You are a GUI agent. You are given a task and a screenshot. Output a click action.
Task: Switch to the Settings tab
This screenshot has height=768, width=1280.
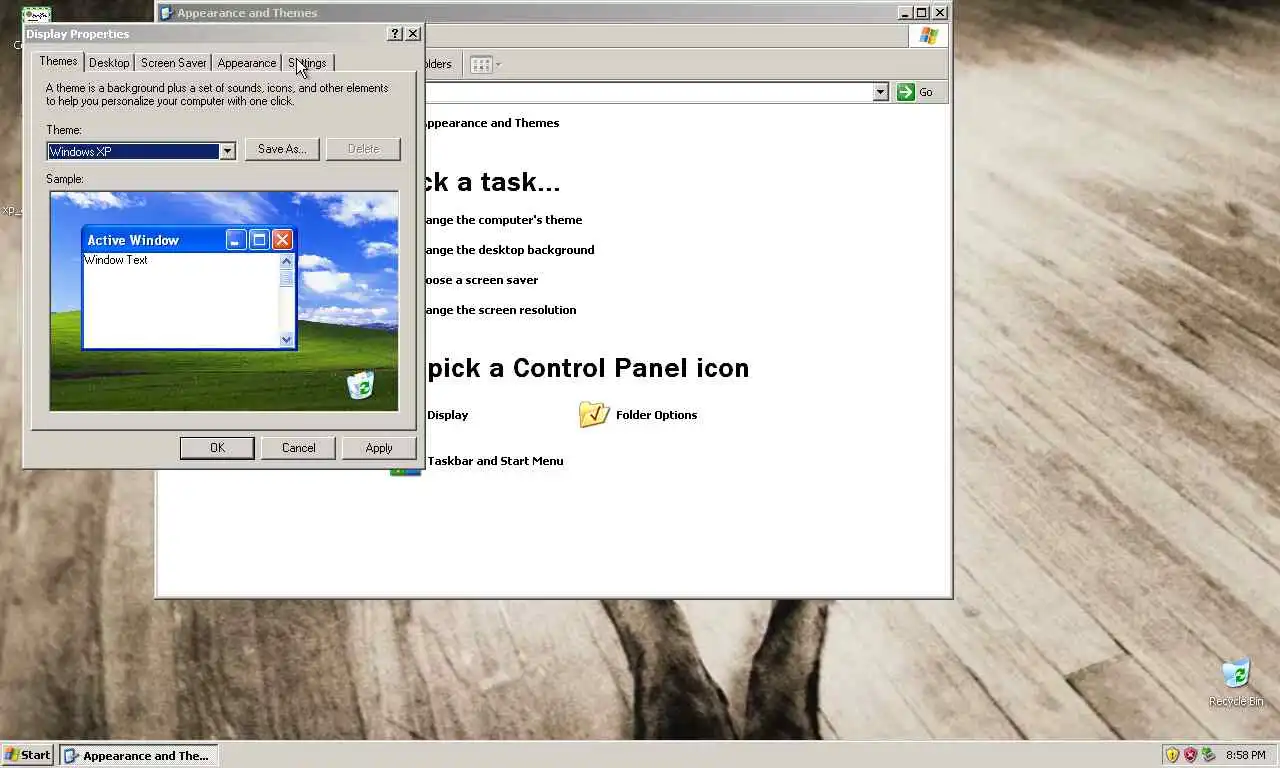[x=307, y=63]
